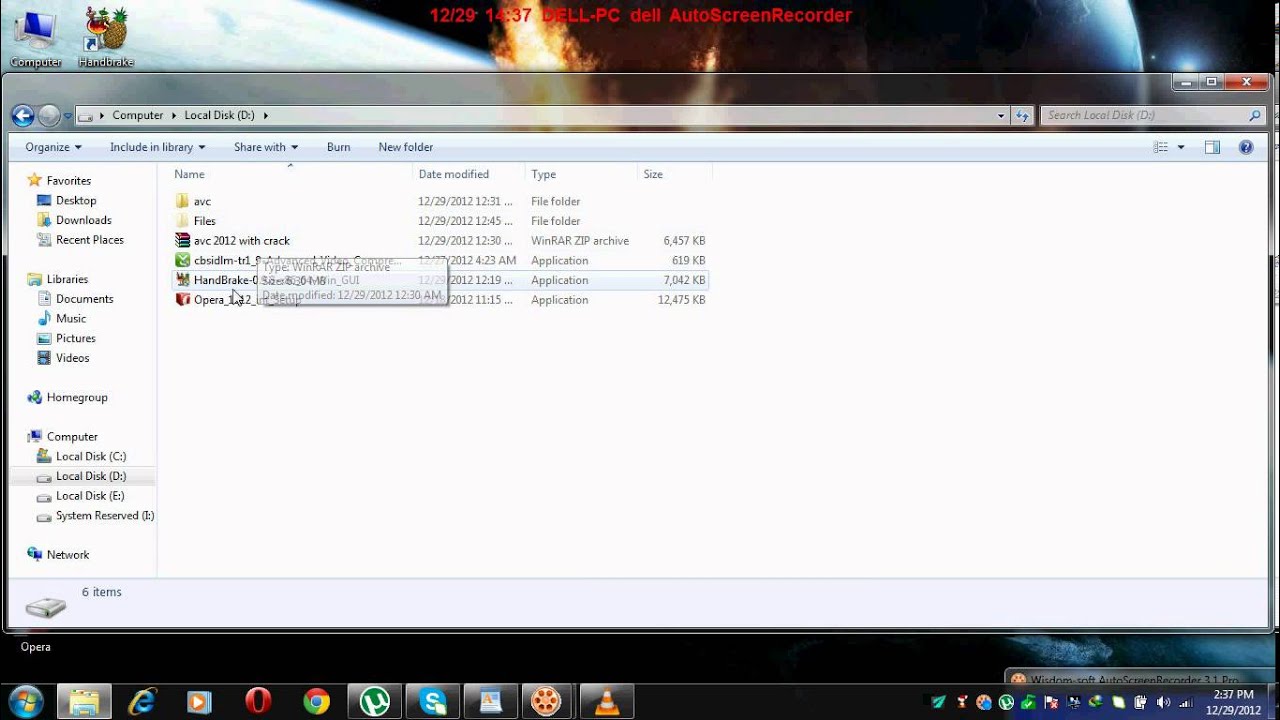Open the Music library
Viewport: 1280px width, 720px height.
pos(70,319)
